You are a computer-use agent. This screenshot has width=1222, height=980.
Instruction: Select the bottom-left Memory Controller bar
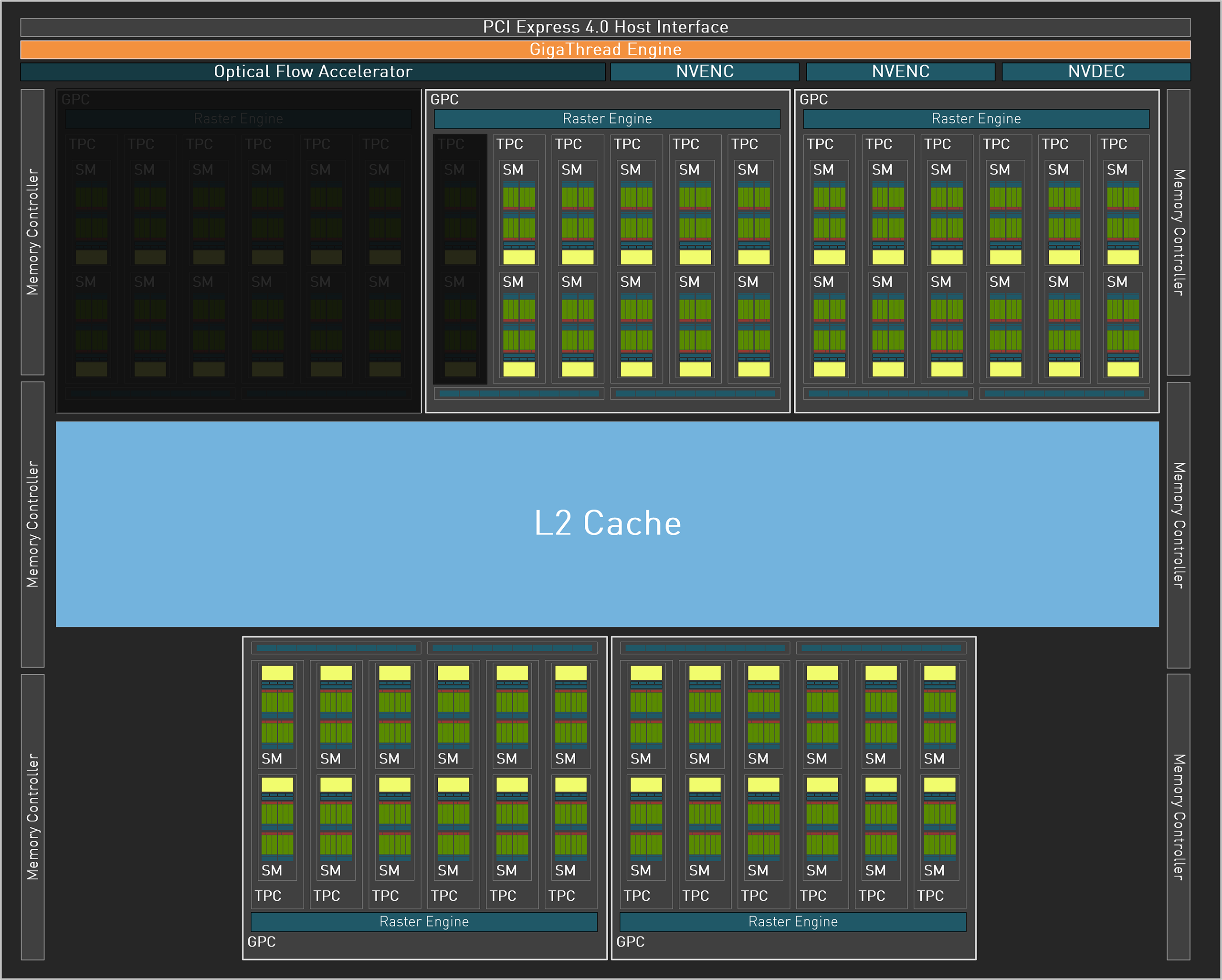[32, 816]
